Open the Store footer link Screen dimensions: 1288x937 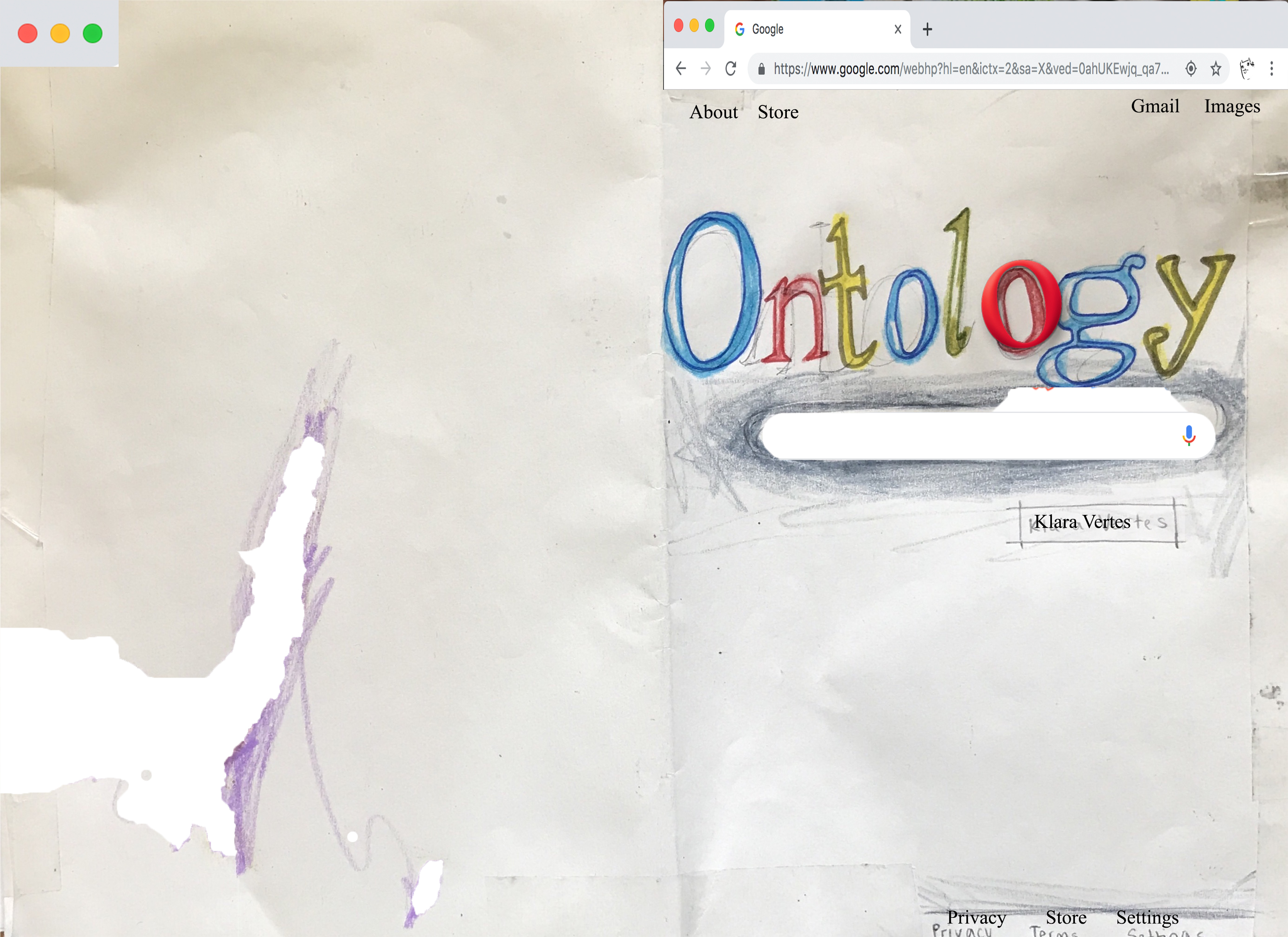coord(1066,918)
